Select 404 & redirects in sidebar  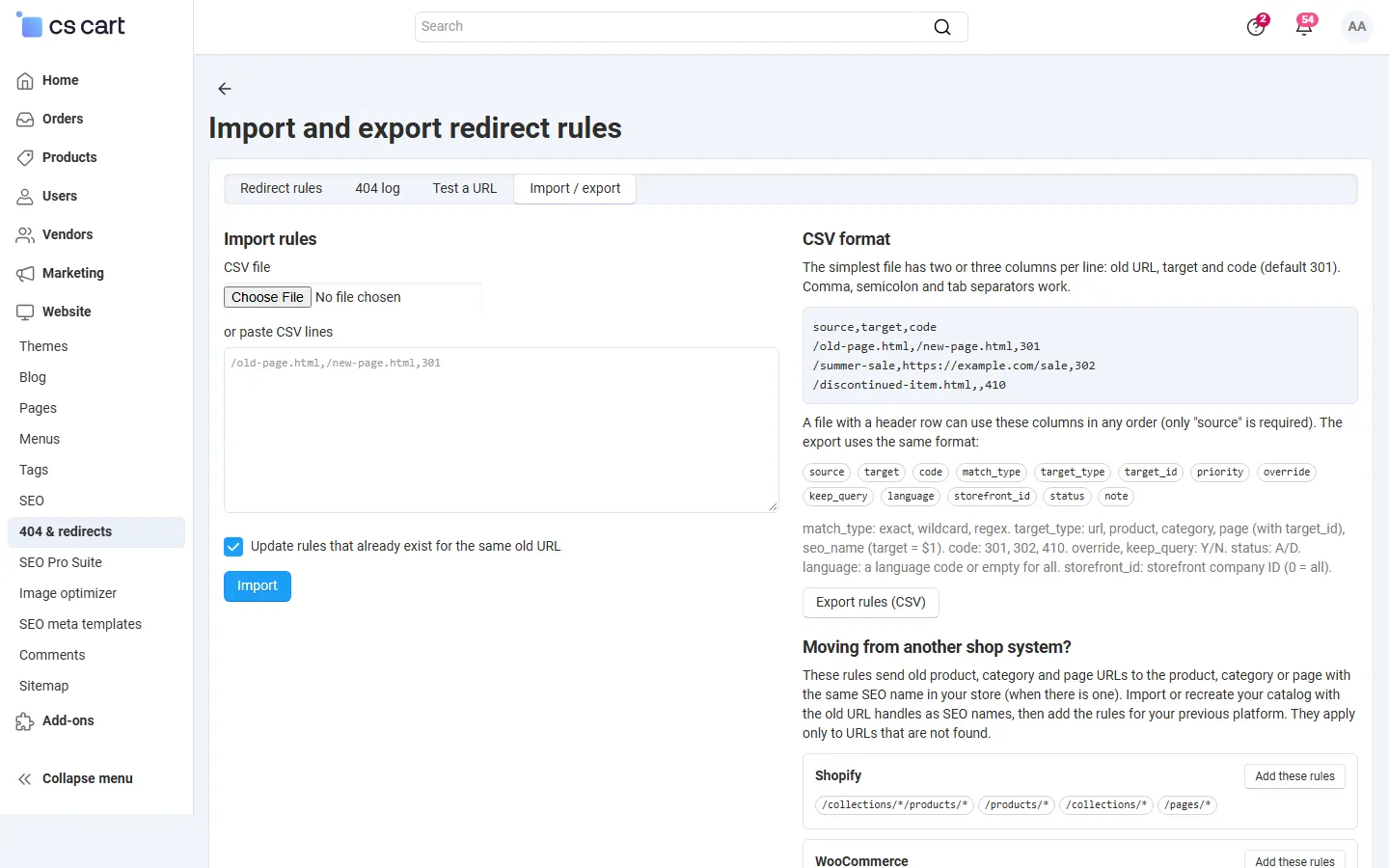tap(96, 532)
